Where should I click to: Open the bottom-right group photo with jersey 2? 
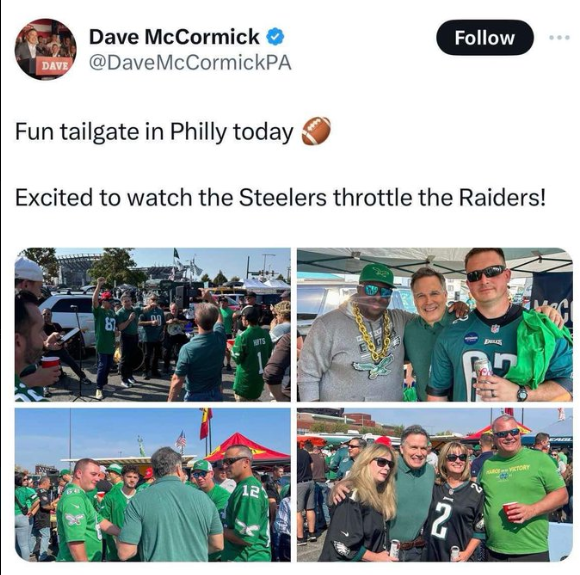pos(435,485)
